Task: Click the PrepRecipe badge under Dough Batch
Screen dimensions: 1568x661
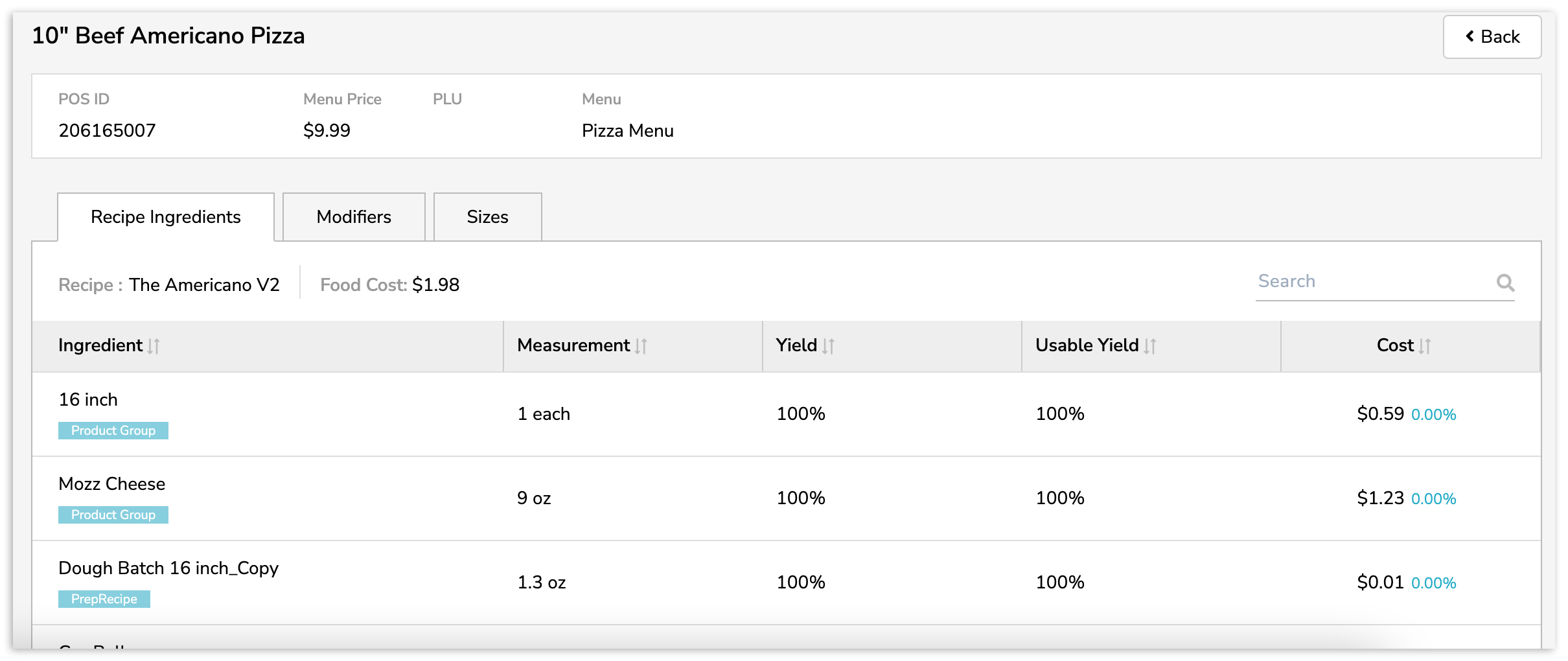Action: click(x=104, y=599)
